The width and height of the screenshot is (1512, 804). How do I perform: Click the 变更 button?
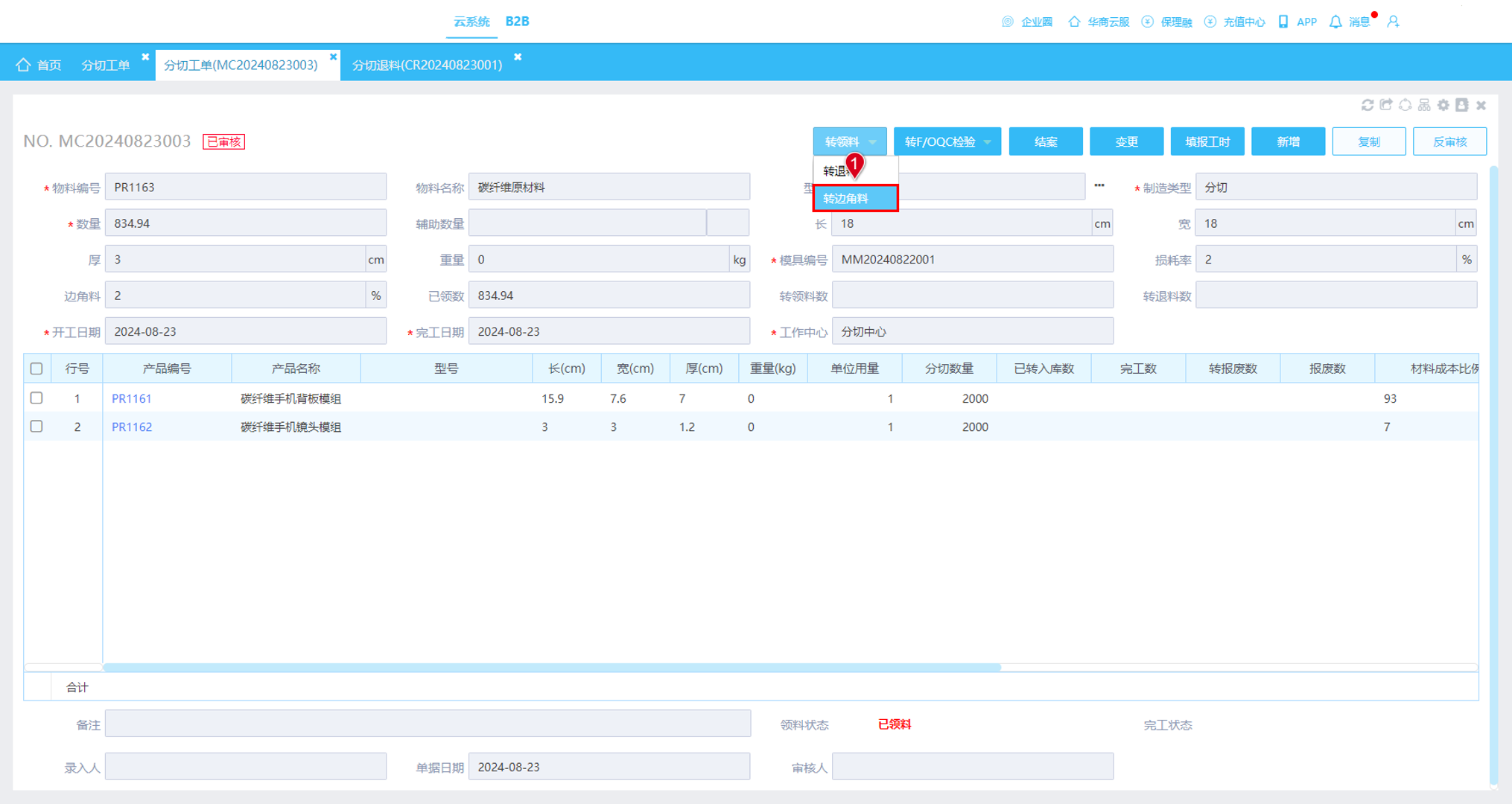pos(1126,141)
